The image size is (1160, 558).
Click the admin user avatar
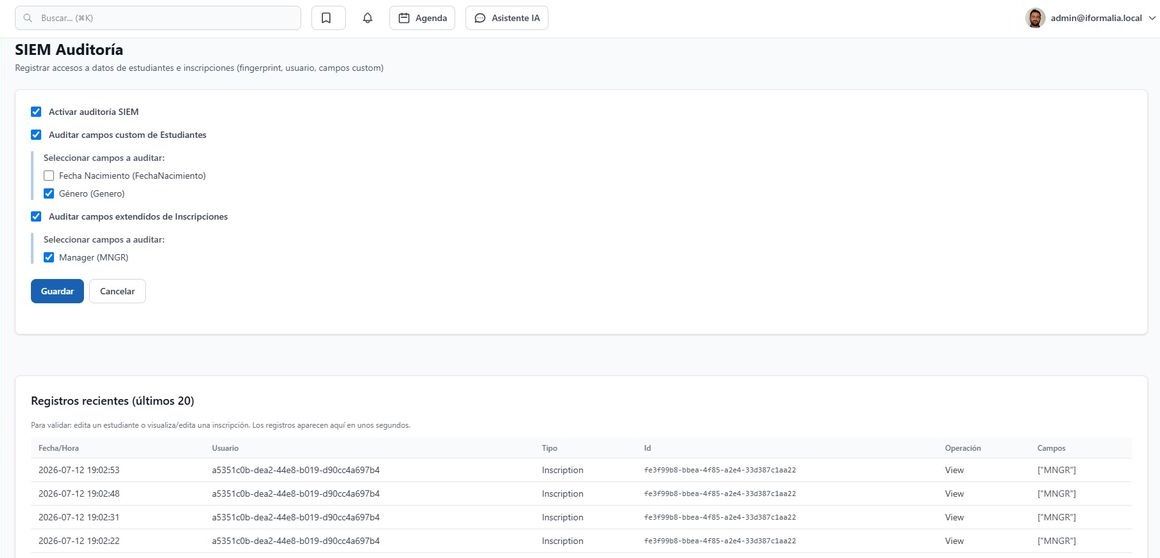1035,18
